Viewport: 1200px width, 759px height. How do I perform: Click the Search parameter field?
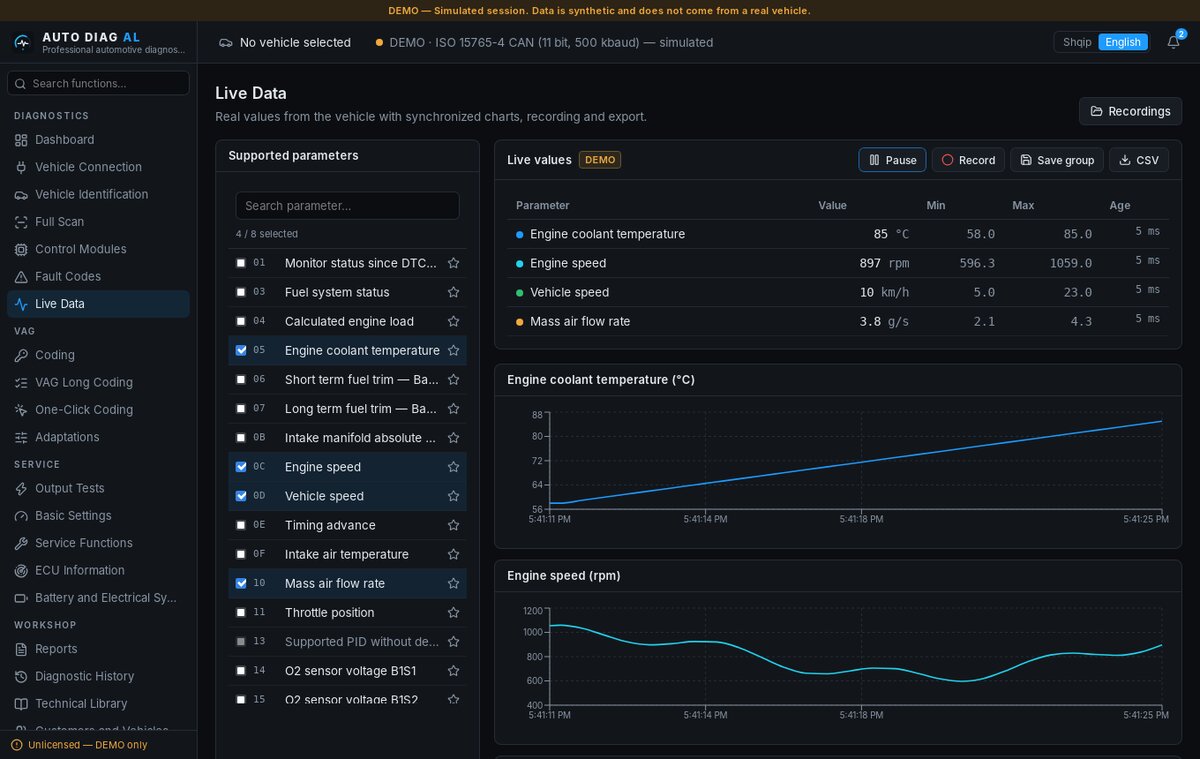(347, 205)
